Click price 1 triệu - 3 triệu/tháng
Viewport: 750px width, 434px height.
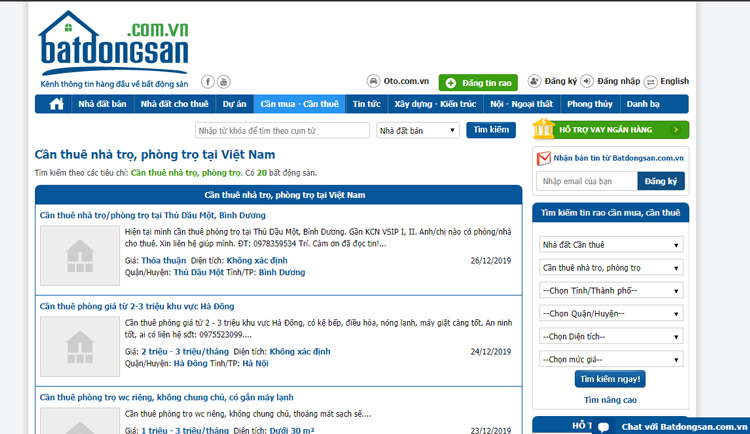pos(185,430)
